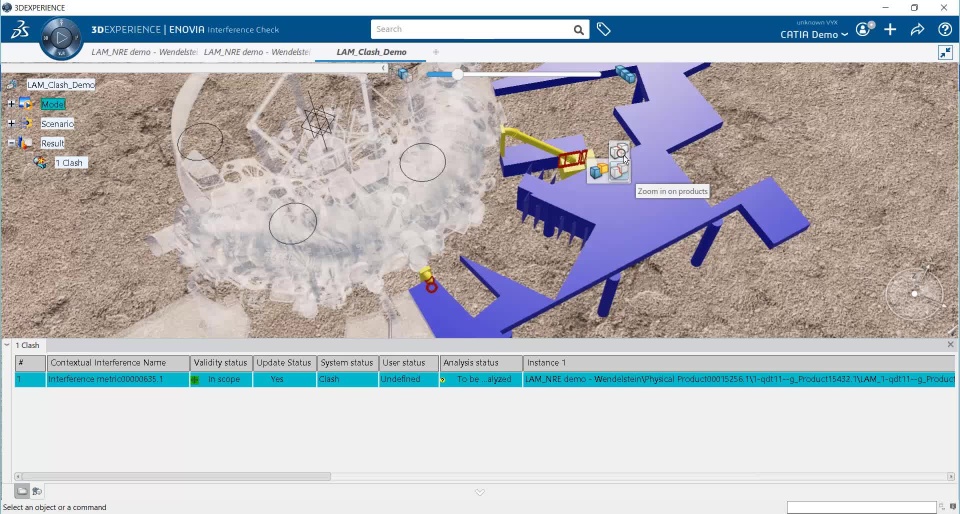Adjust the transparency slider handle
960x514 pixels.
click(457, 74)
